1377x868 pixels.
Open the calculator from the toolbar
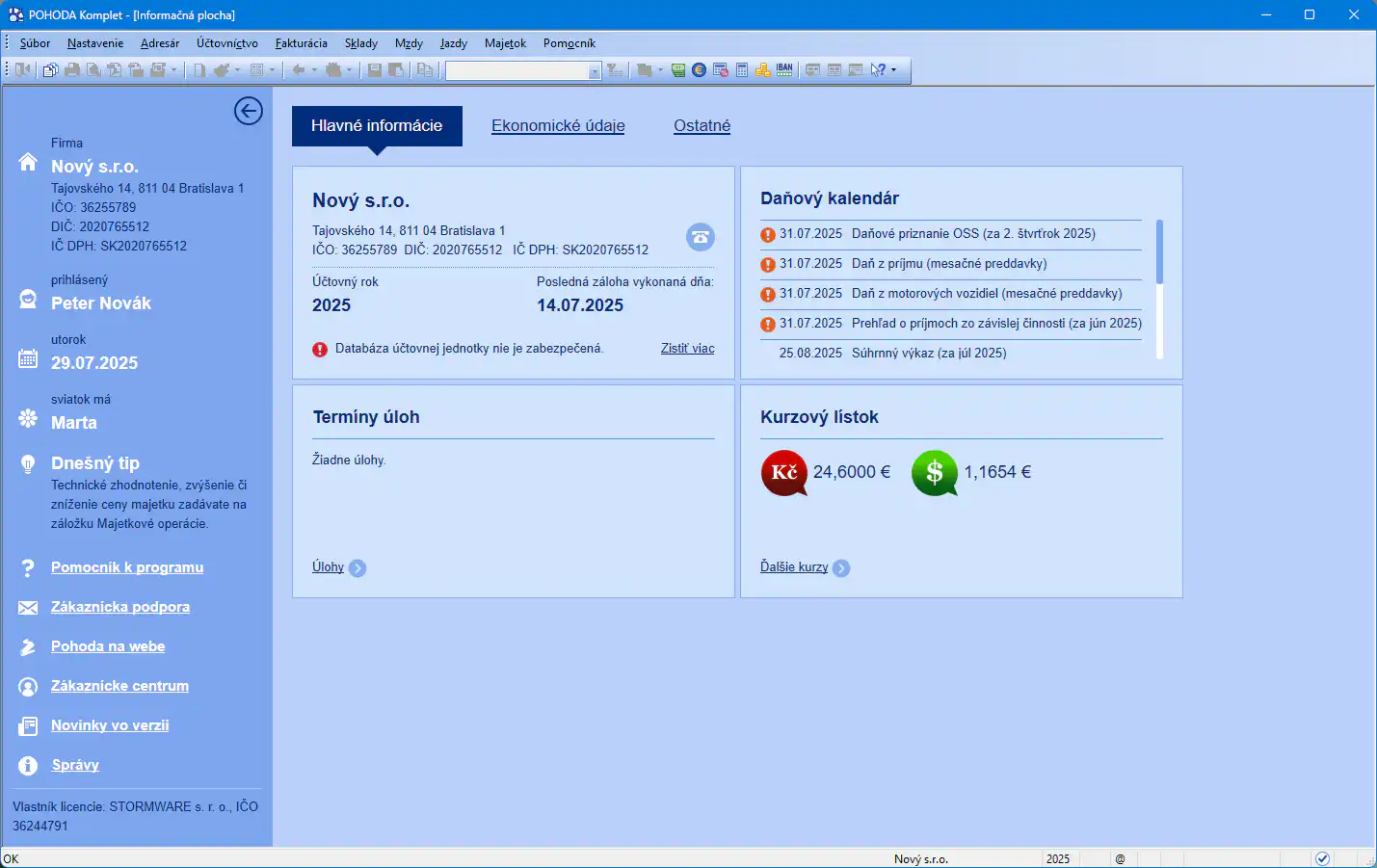[742, 69]
